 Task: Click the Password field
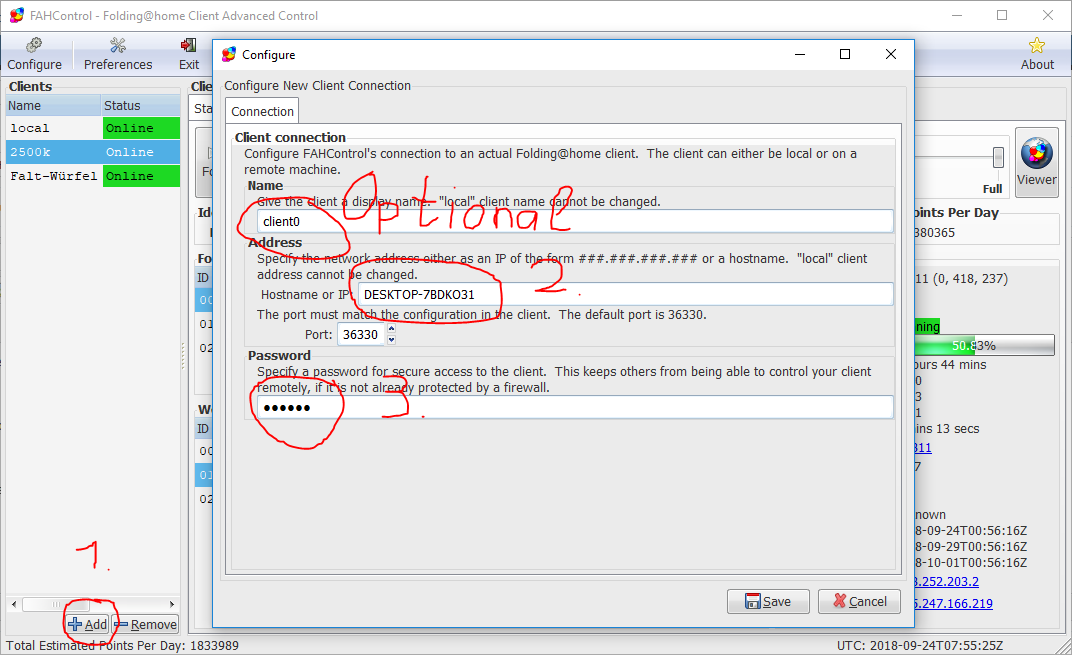point(575,407)
